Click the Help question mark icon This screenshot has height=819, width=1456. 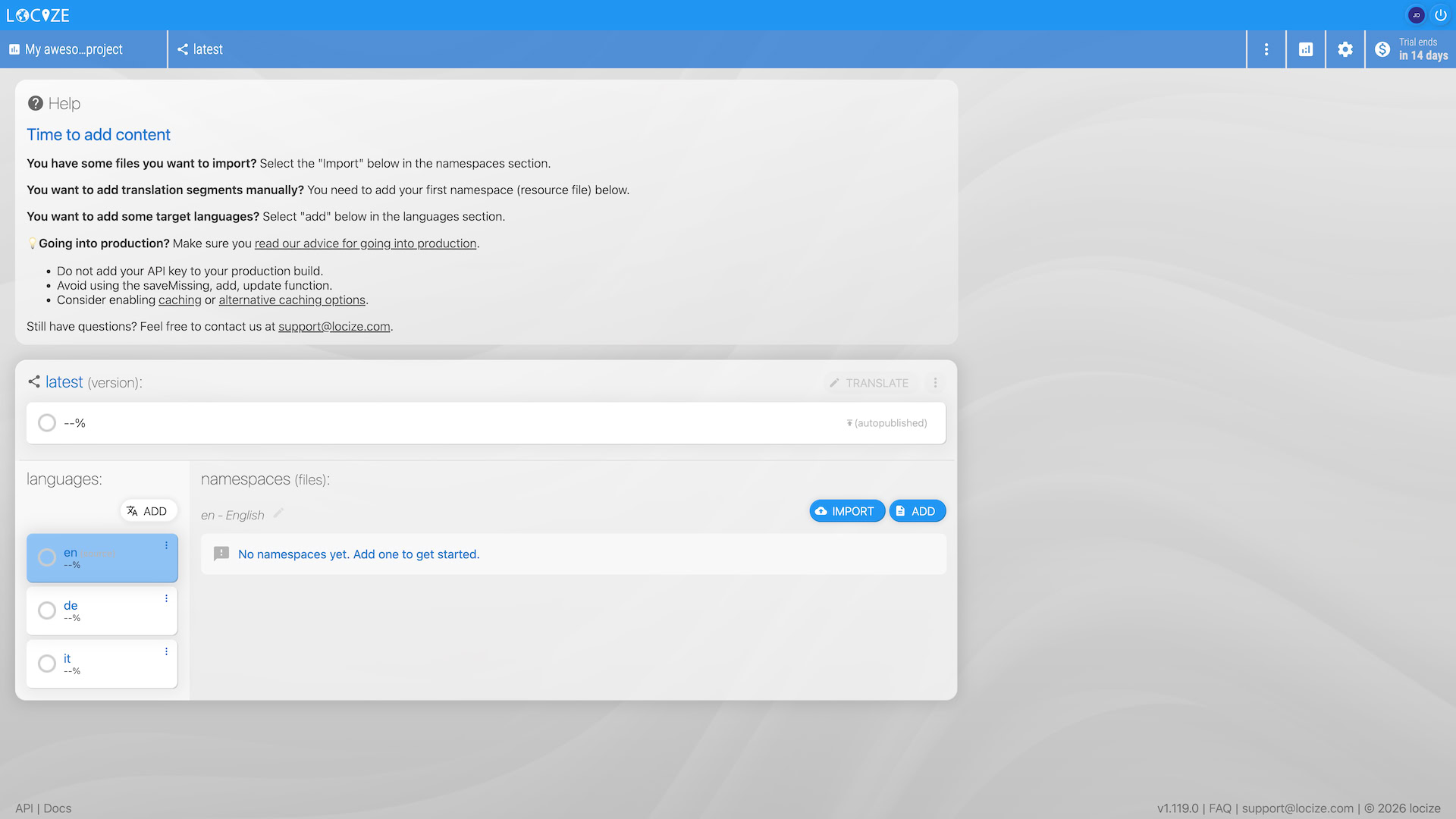tap(35, 103)
